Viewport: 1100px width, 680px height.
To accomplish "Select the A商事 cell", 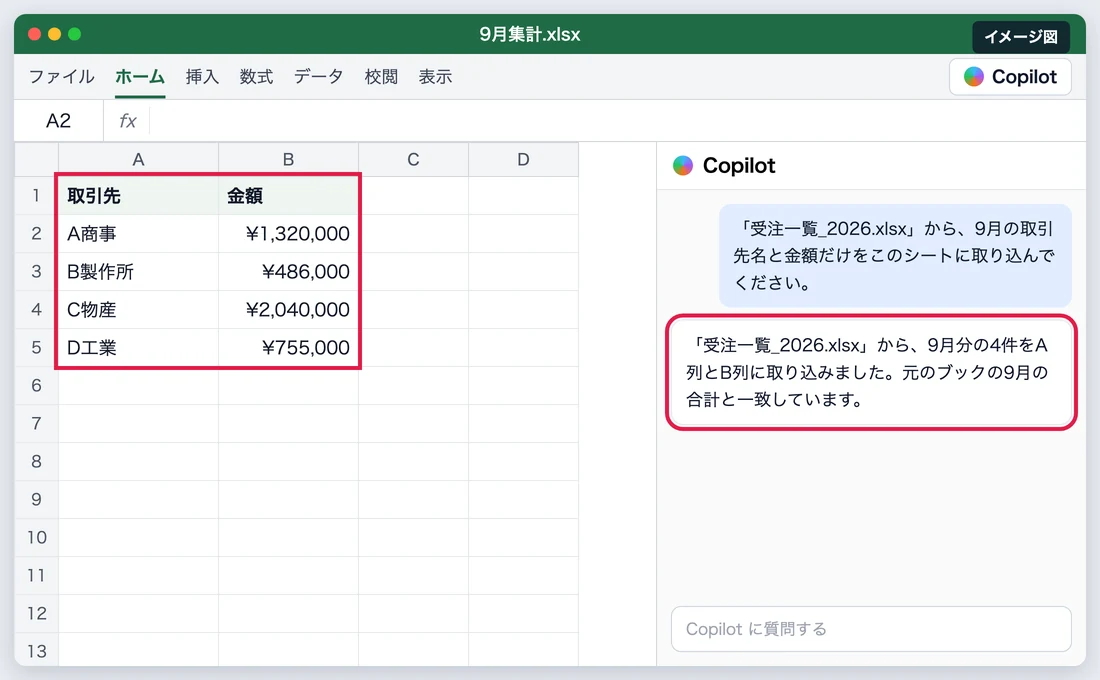I will pyautogui.click(x=138, y=233).
